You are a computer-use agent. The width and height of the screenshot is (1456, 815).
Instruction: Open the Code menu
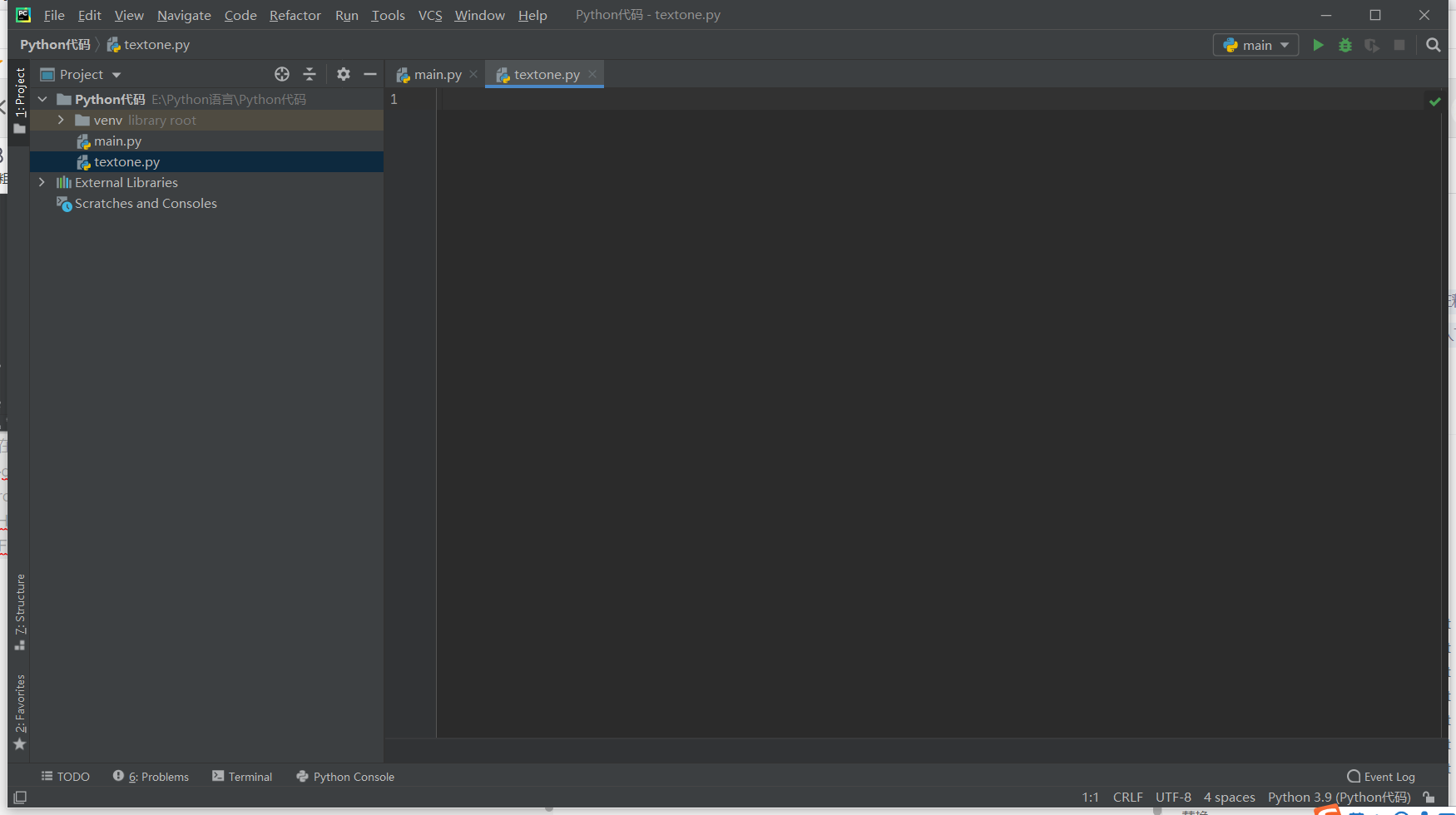240,15
